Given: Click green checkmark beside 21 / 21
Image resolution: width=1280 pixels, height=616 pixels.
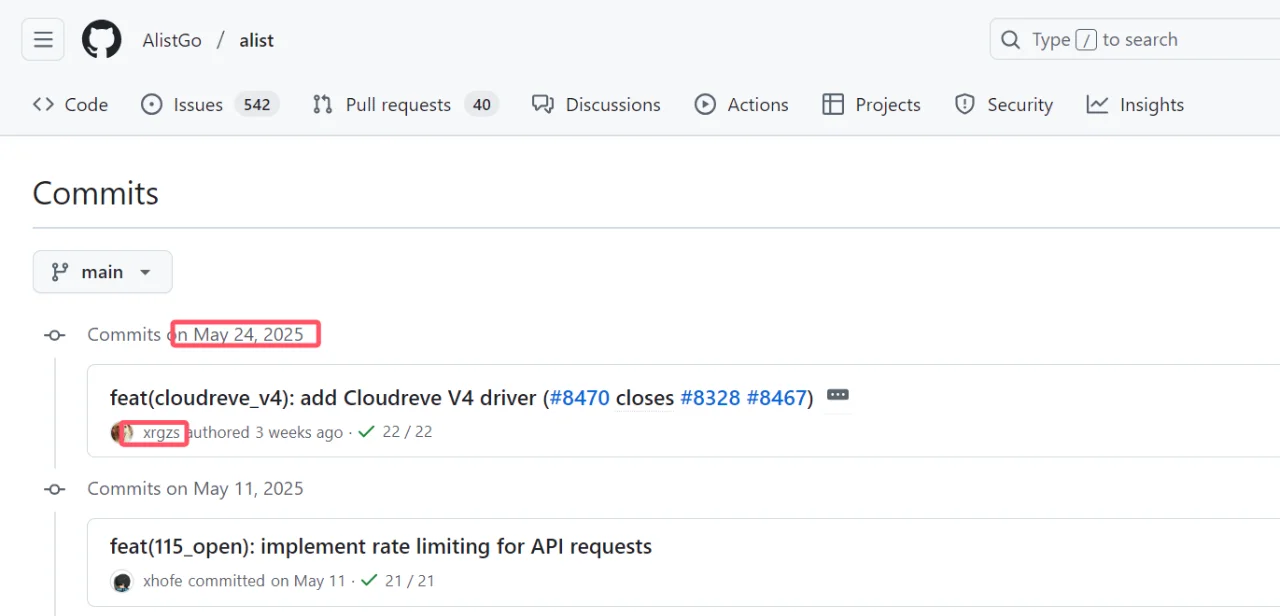Looking at the screenshot, I should click(x=369, y=580).
